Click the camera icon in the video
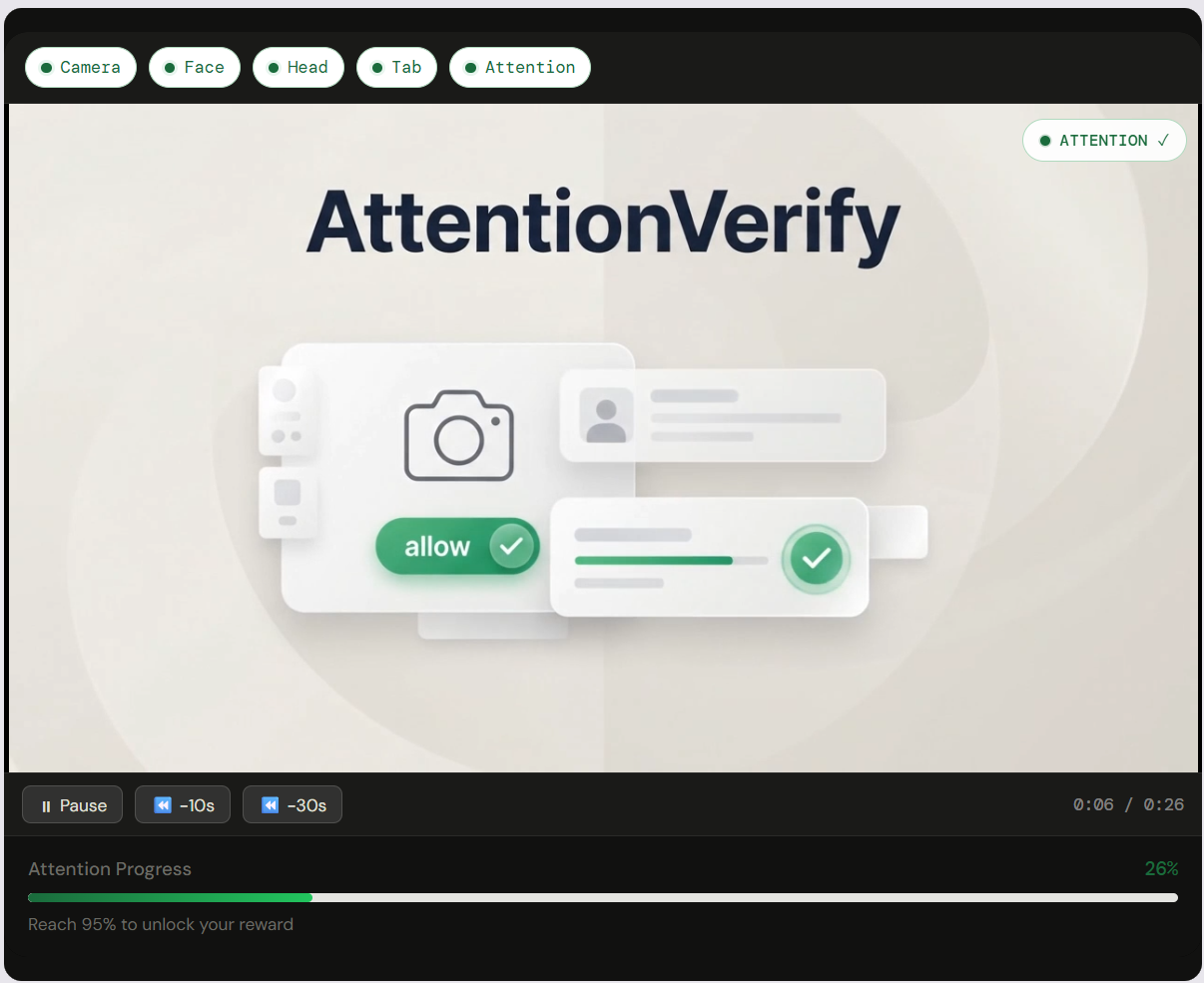The height and width of the screenshot is (983, 1204). click(459, 436)
